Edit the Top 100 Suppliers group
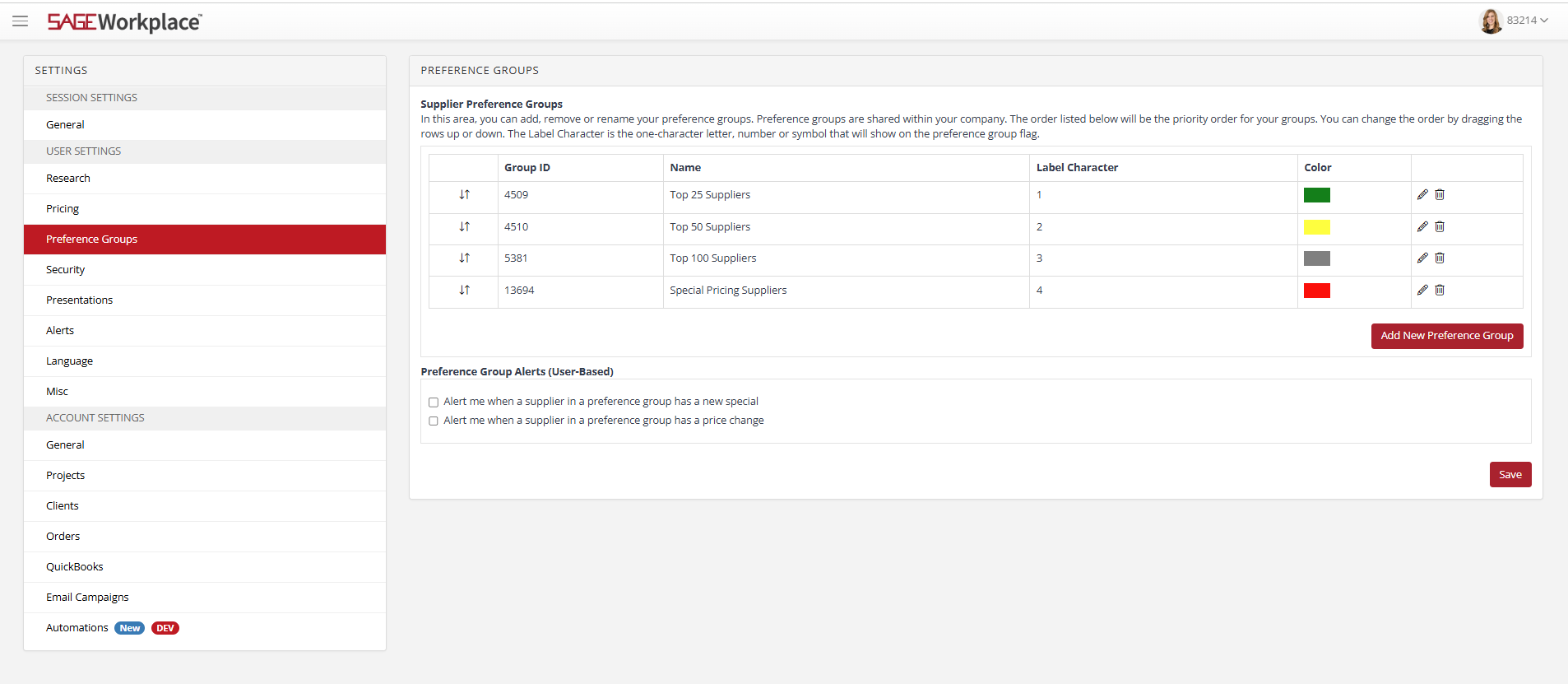 (1422, 258)
